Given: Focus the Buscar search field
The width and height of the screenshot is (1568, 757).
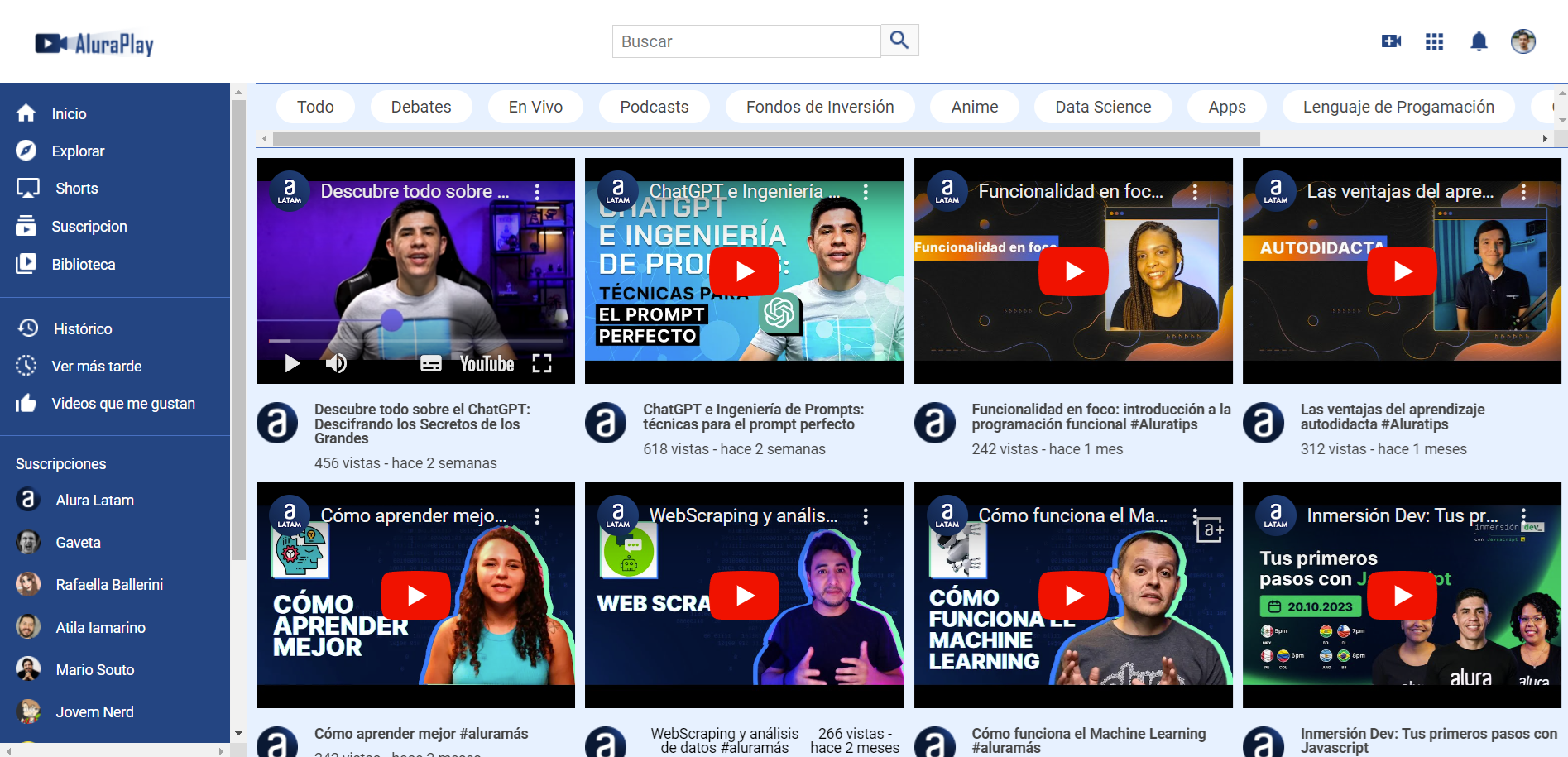Looking at the screenshot, I should [746, 41].
